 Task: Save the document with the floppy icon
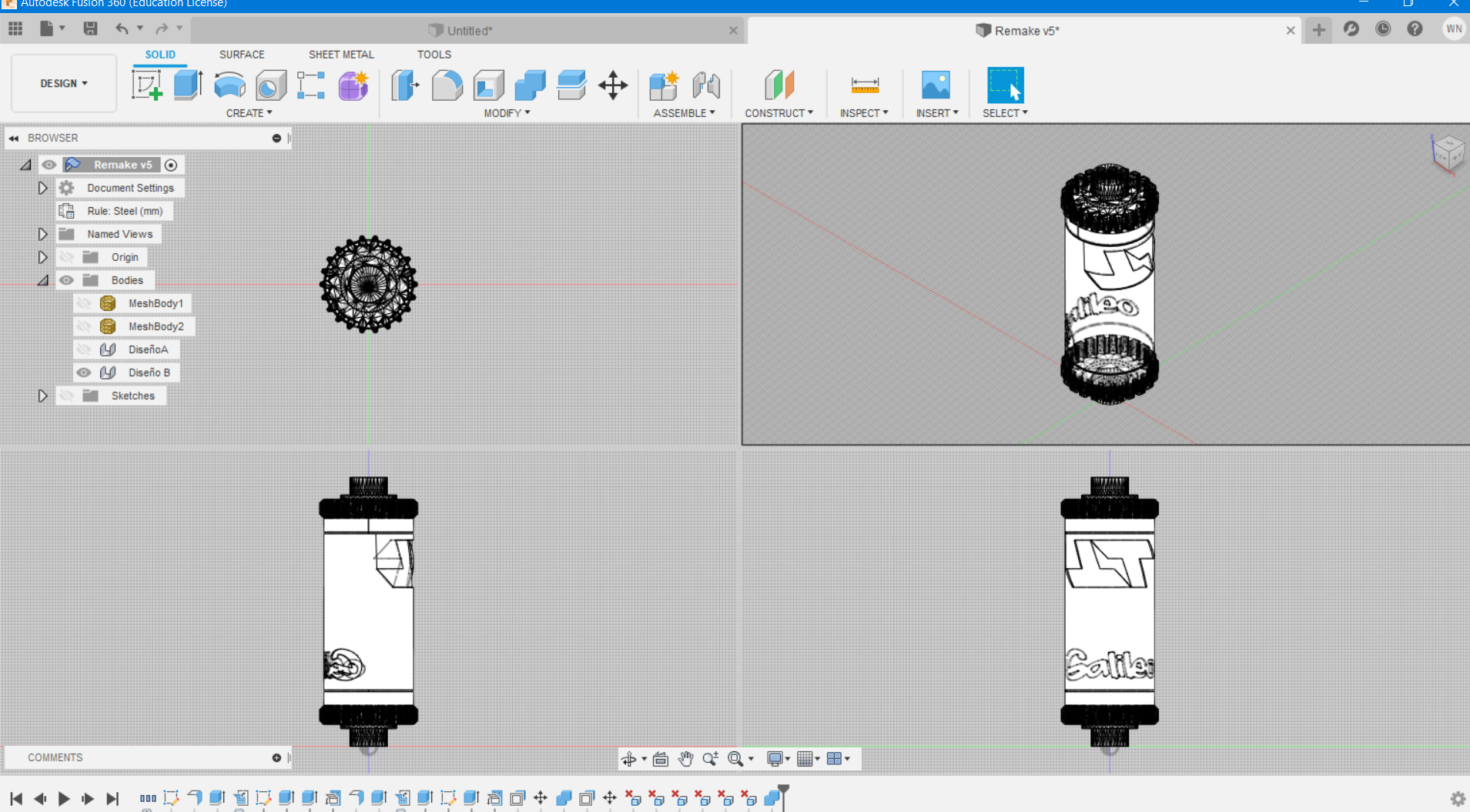(90, 29)
